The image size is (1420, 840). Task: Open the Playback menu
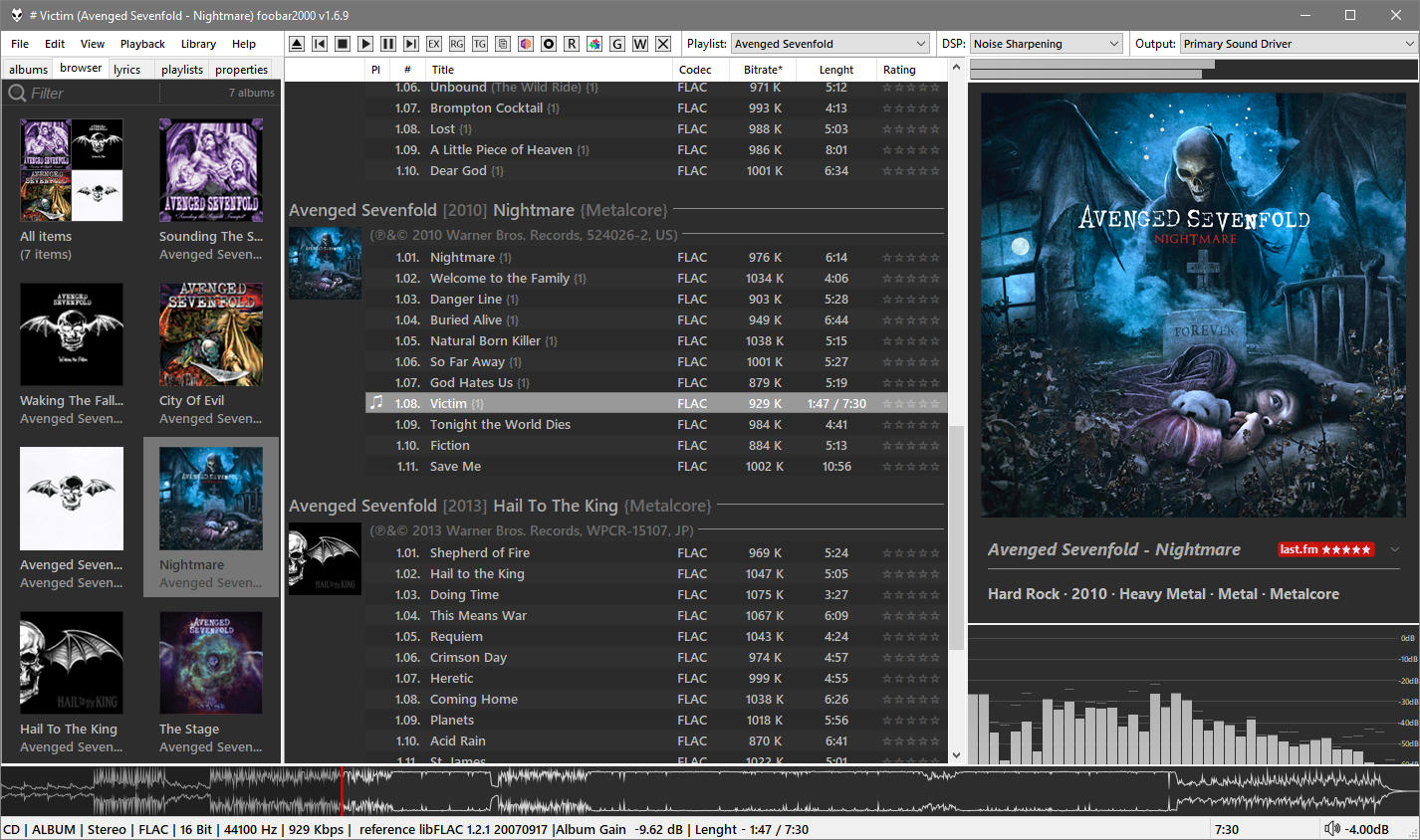[142, 44]
